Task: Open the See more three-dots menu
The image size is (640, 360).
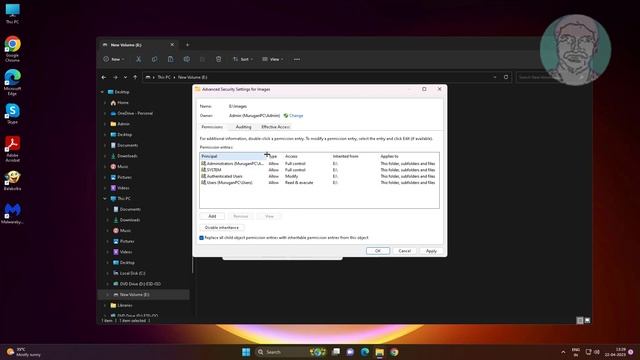Action: [x=297, y=59]
